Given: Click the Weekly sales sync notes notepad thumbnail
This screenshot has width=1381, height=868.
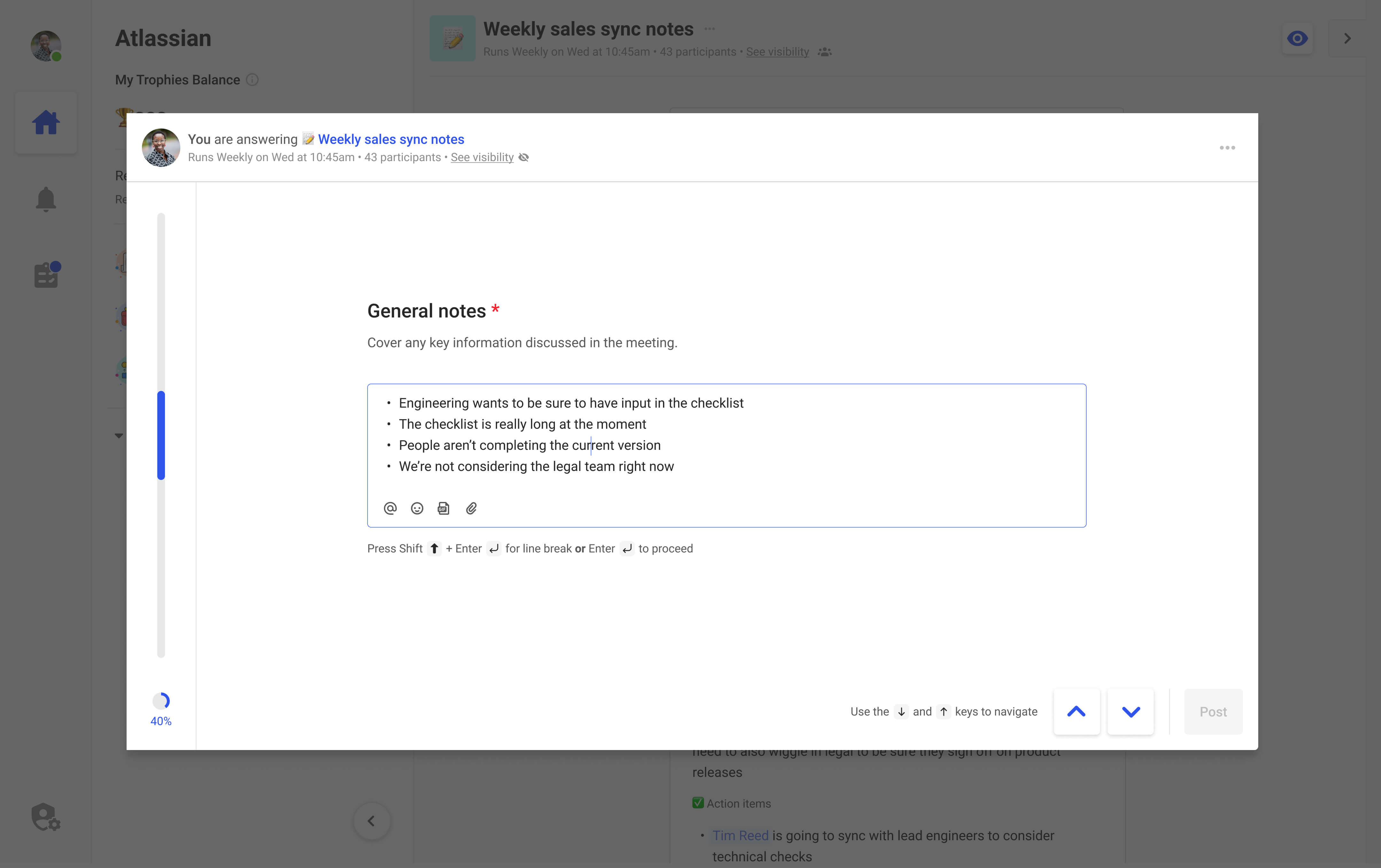Looking at the screenshot, I should pyautogui.click(x=452, y=38).
